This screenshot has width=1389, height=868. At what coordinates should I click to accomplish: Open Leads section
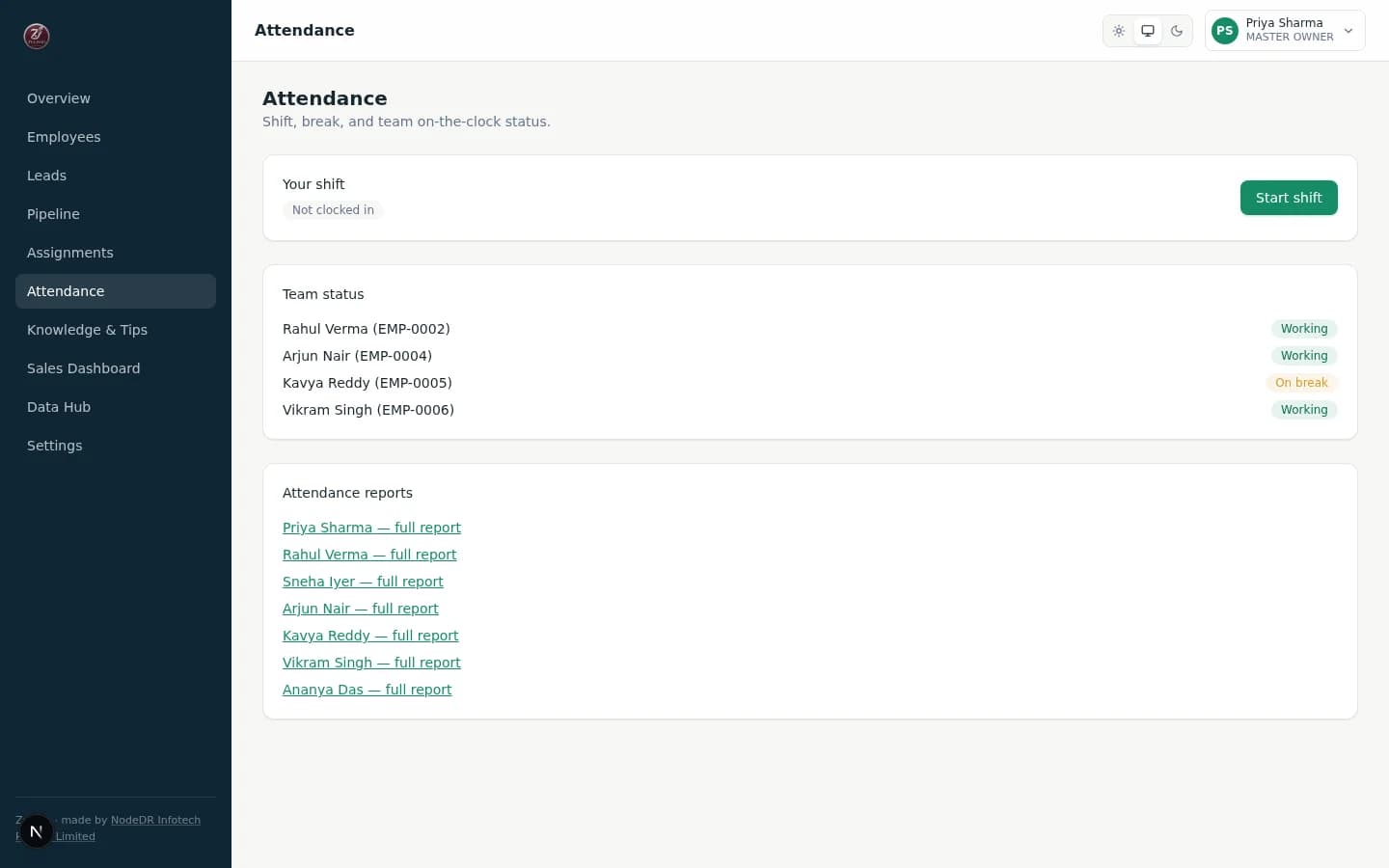116,176
